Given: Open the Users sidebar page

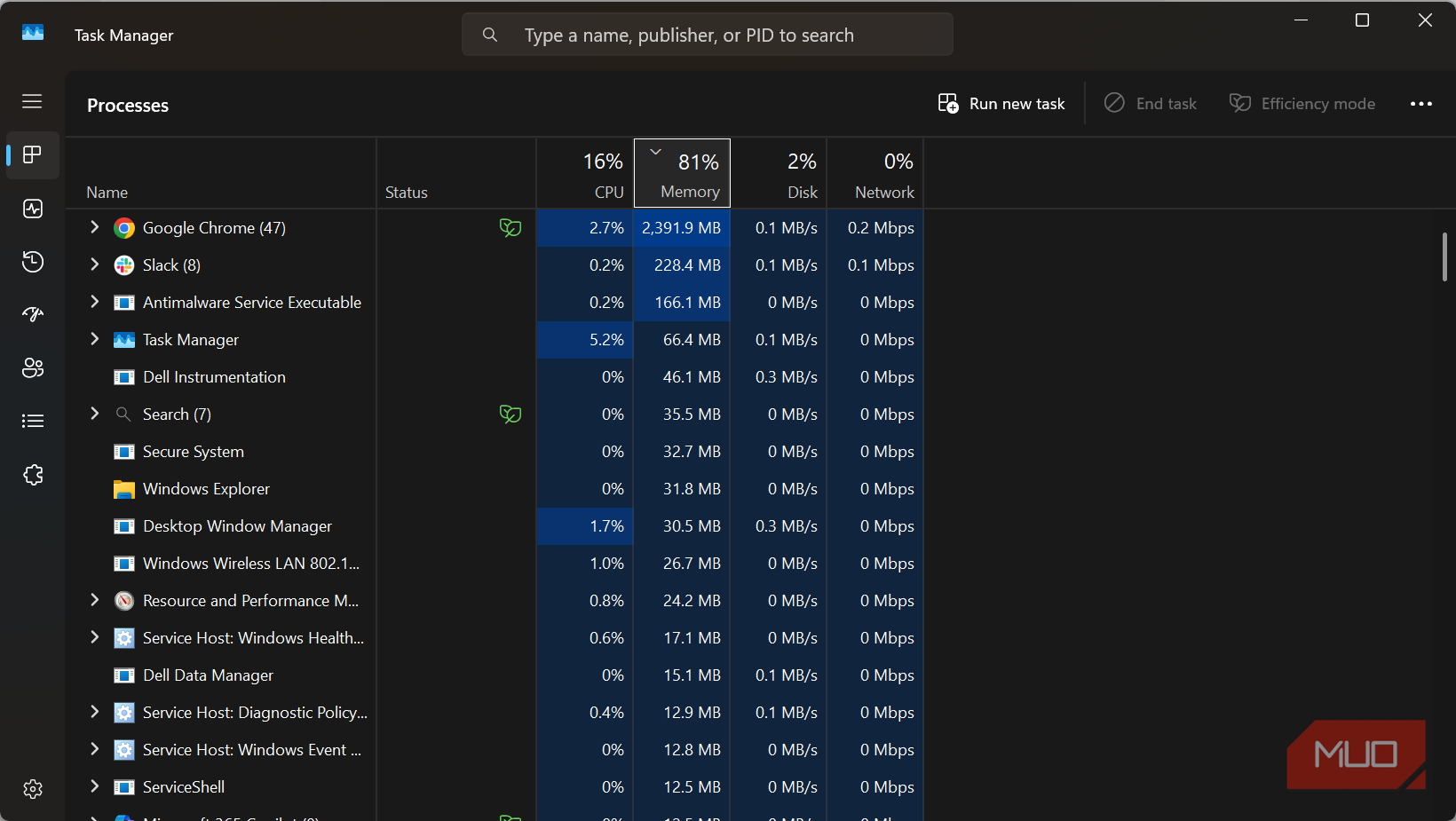Looking at the screenshot, I should point(32,367).
